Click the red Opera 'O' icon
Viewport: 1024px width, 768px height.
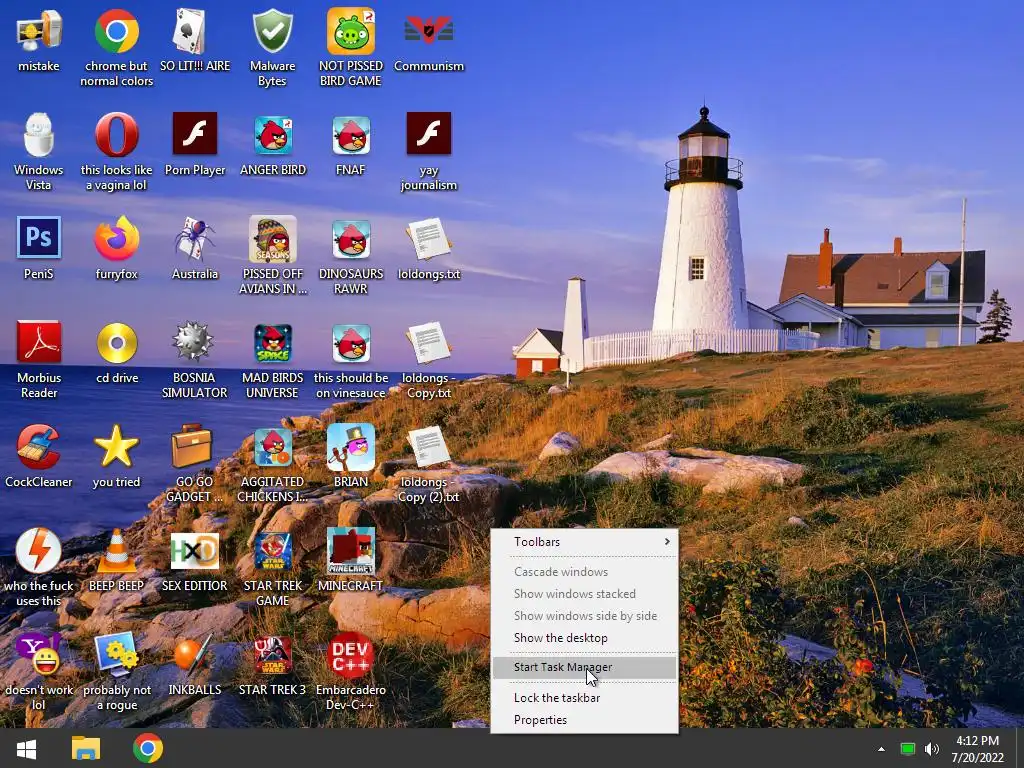point(116,135)
